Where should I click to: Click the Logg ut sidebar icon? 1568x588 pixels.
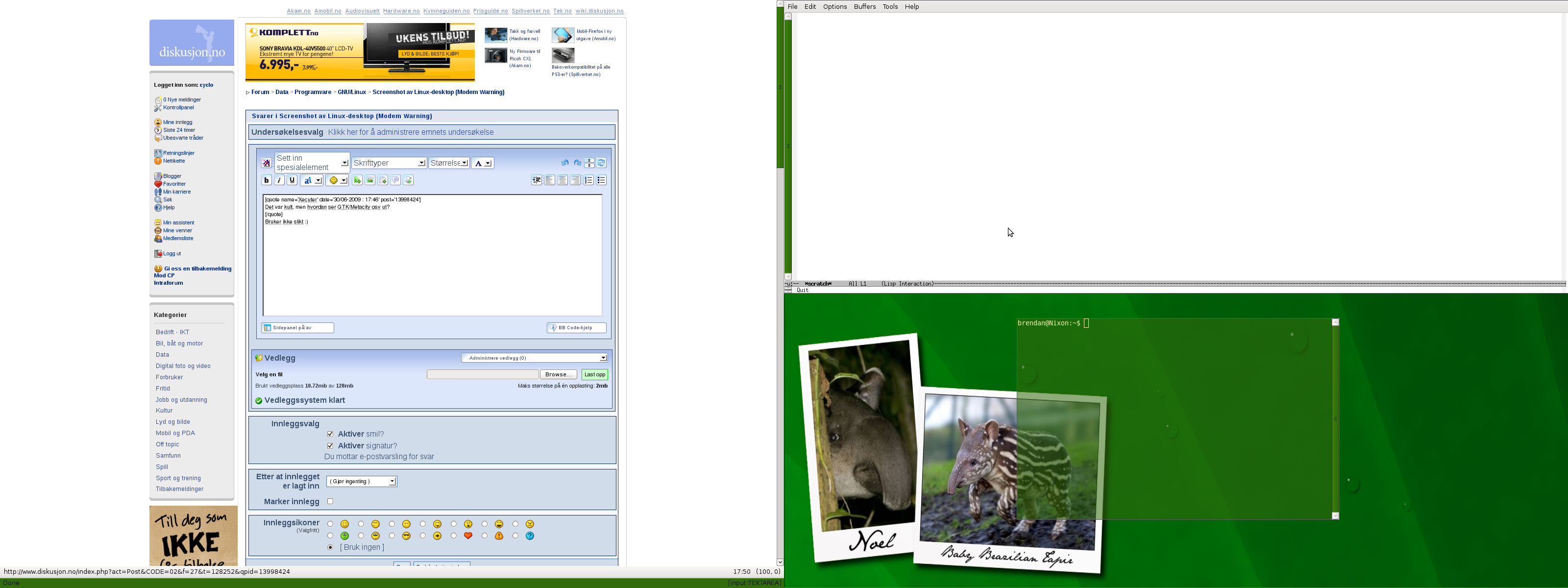pos(158,254)
